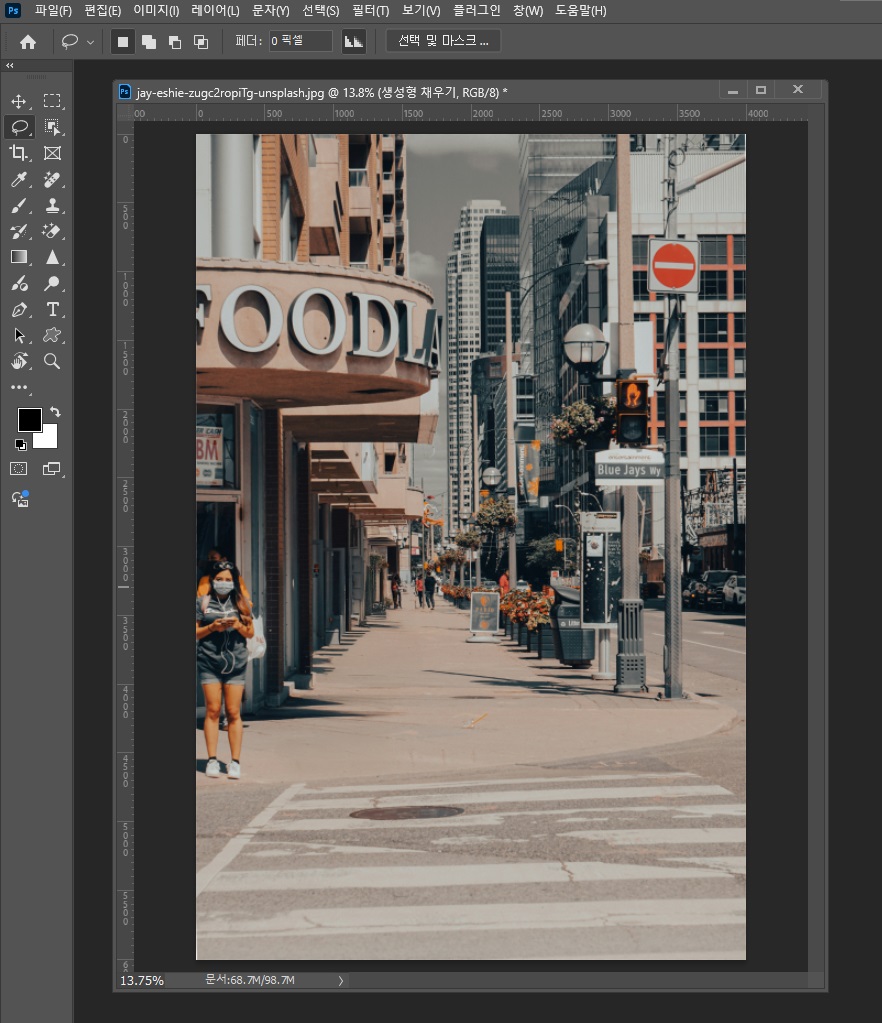Select the Eyedropper tool

(19, 179)
